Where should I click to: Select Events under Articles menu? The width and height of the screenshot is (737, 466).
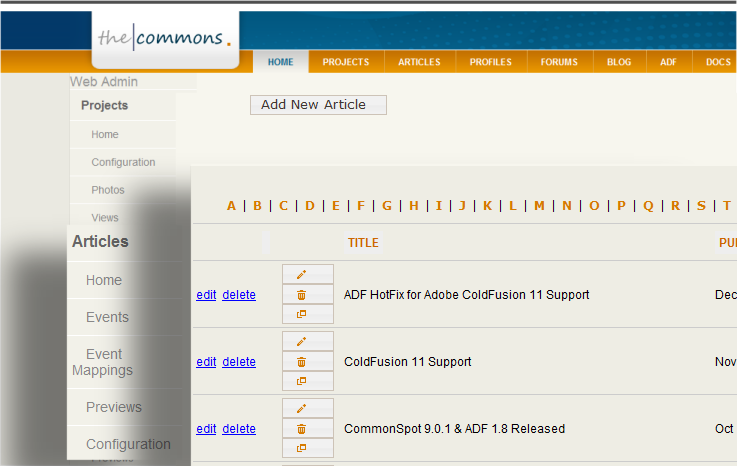[x=107, y=317]
